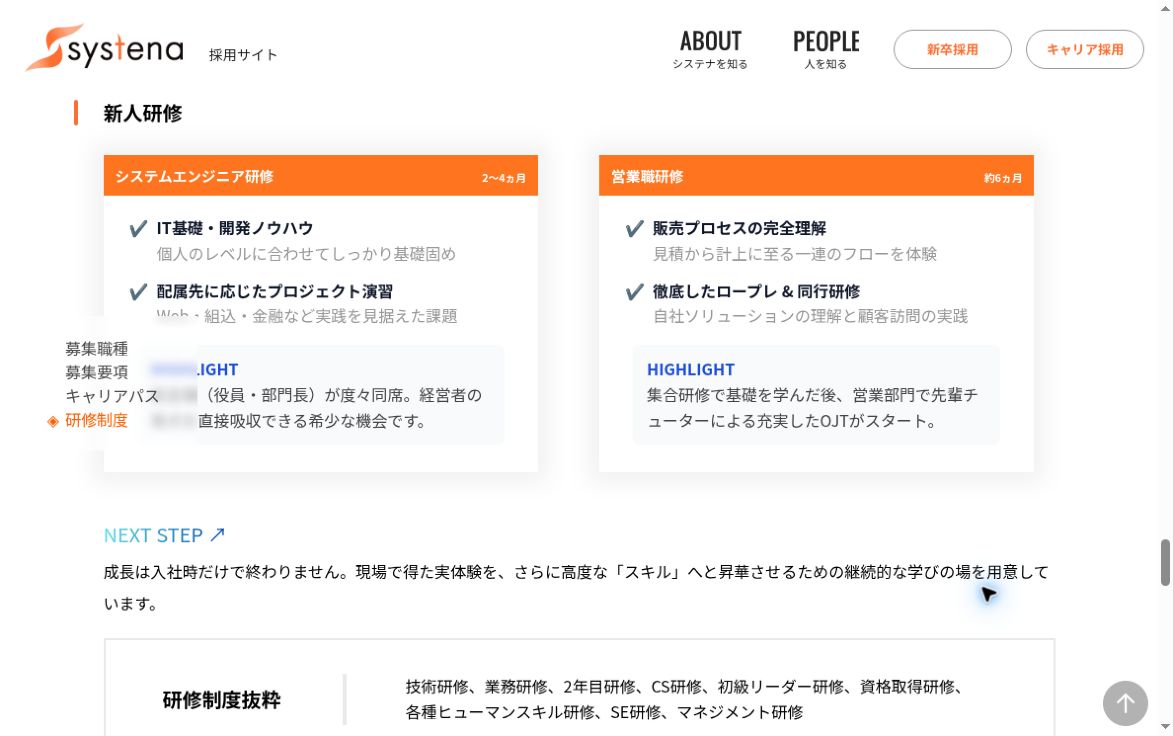
Task: Go to キャリアパス section
Action: pos(111,396)
